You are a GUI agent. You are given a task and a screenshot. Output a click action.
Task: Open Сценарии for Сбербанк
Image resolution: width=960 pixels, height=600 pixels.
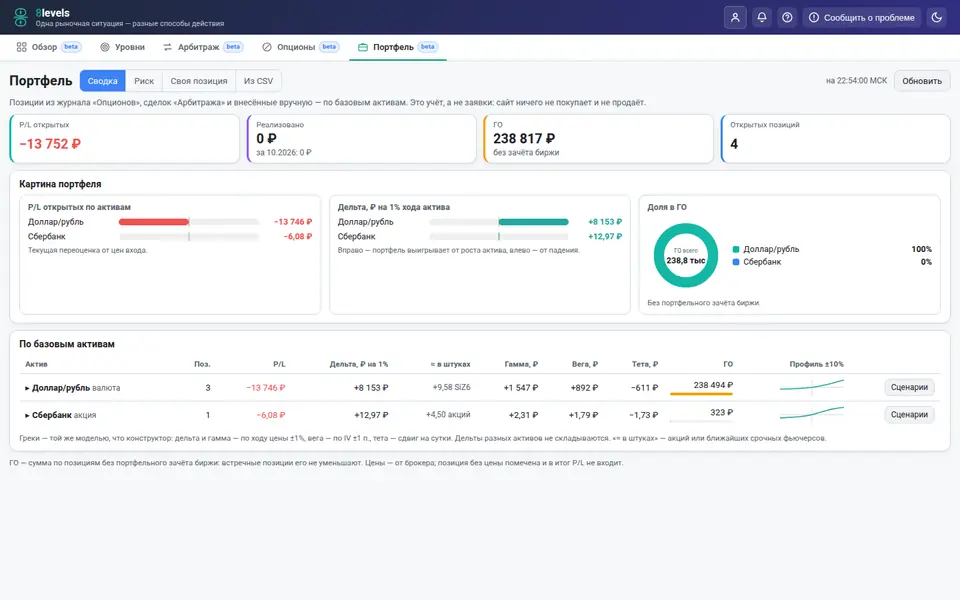pos(909,414)
